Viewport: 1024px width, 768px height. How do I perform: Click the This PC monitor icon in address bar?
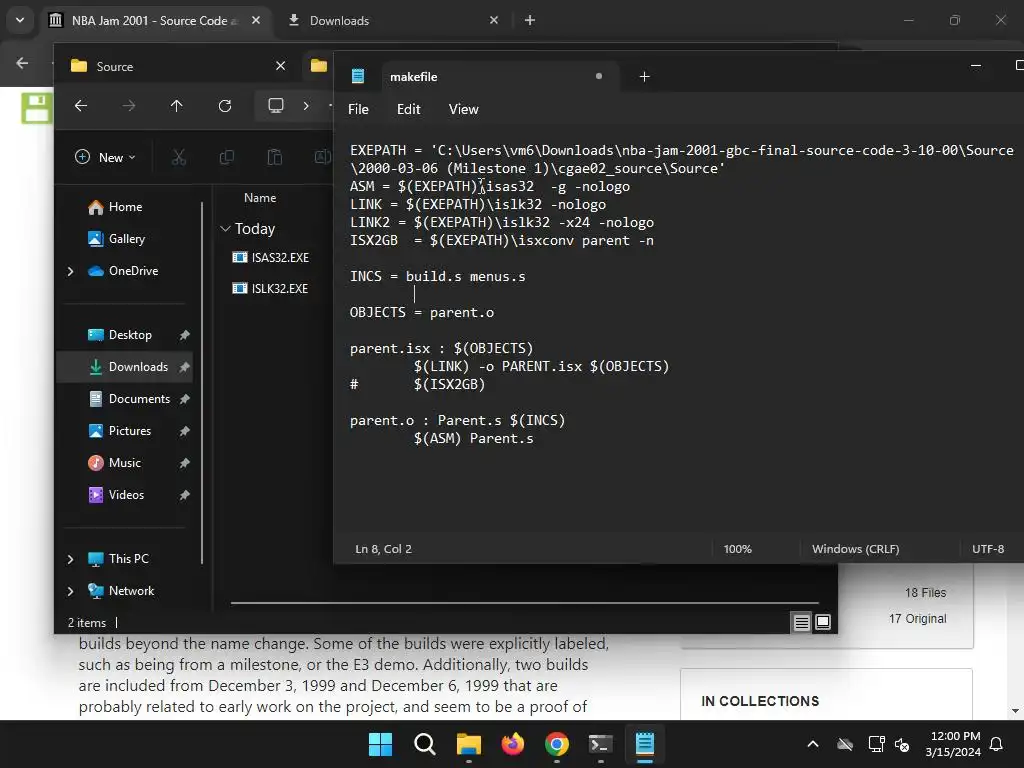[276, 105]
